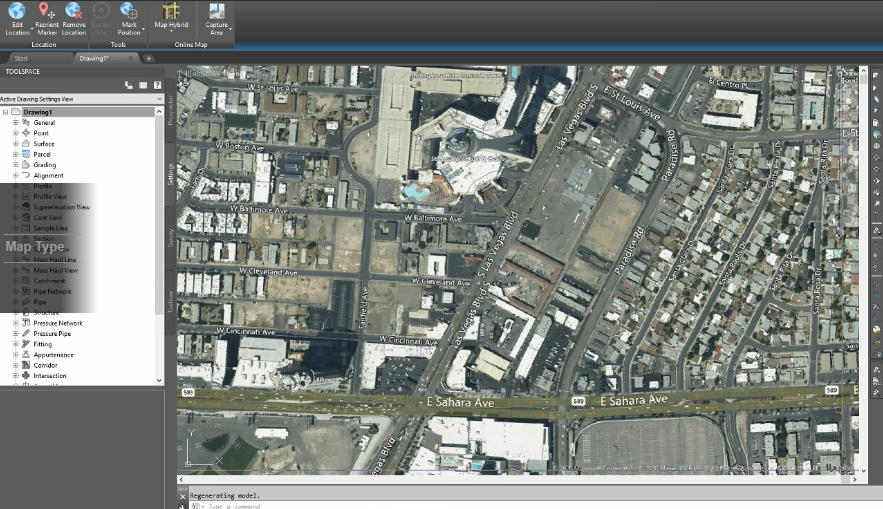Collapse the Drawing1 root node

pos(6,112)
